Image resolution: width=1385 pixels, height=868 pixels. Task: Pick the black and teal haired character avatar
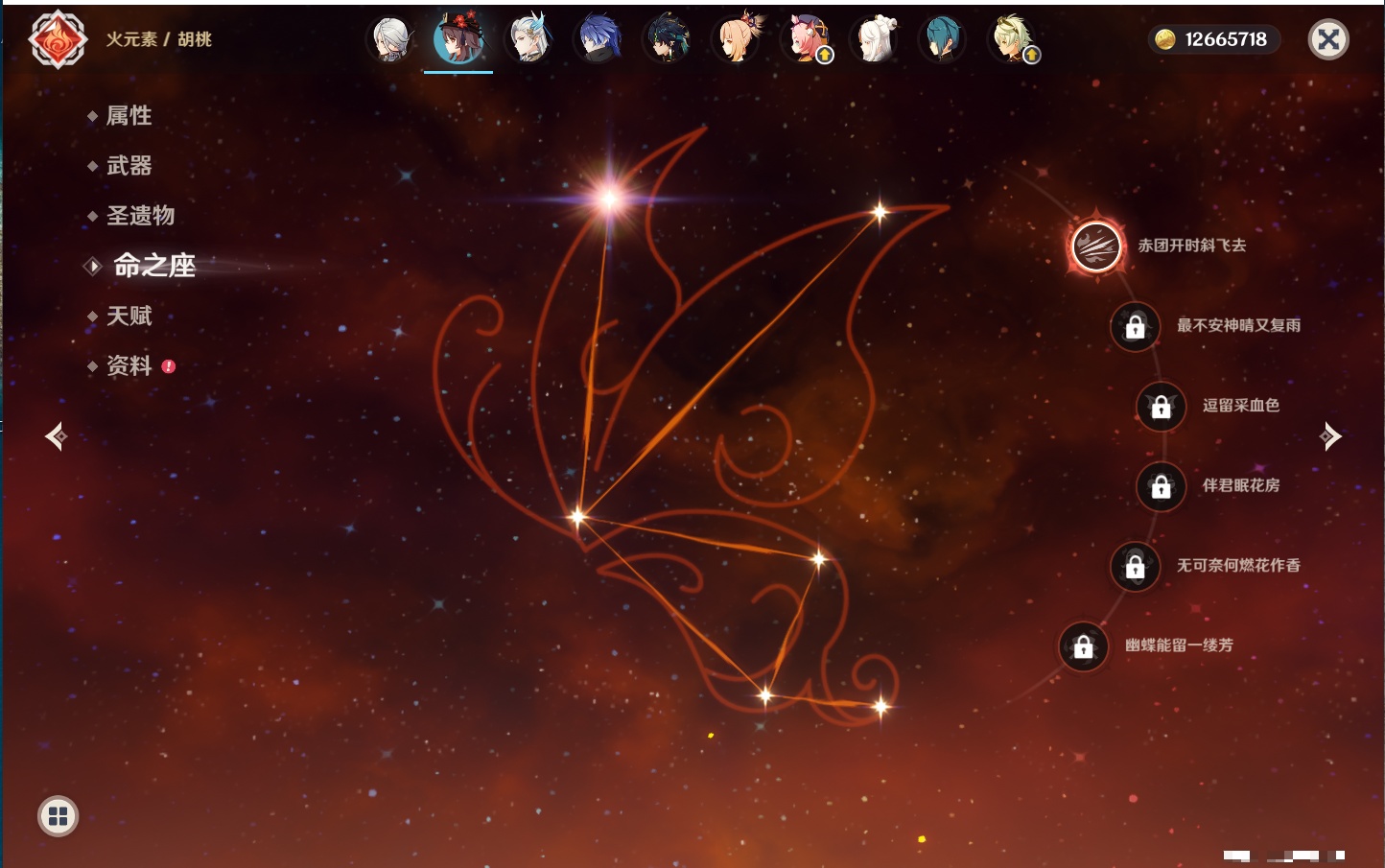coord(667,39)
